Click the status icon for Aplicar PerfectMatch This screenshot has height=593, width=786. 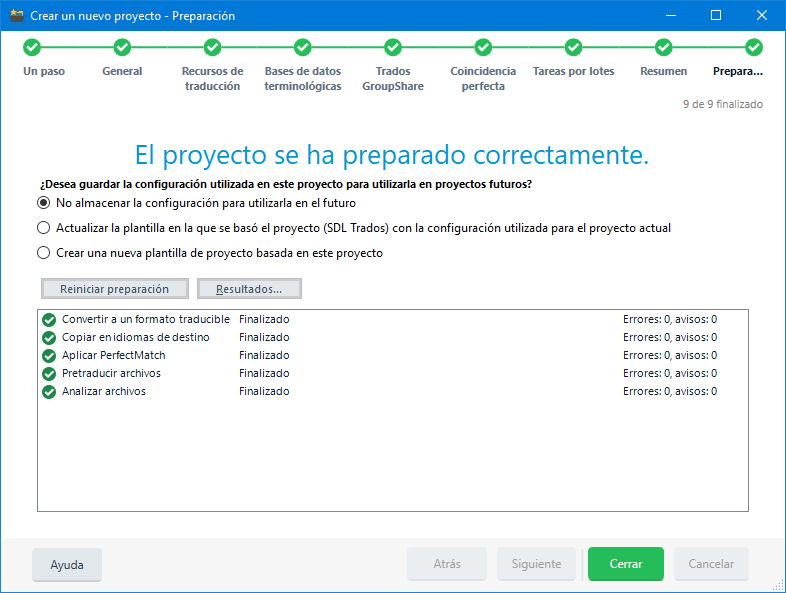(49, 356)
